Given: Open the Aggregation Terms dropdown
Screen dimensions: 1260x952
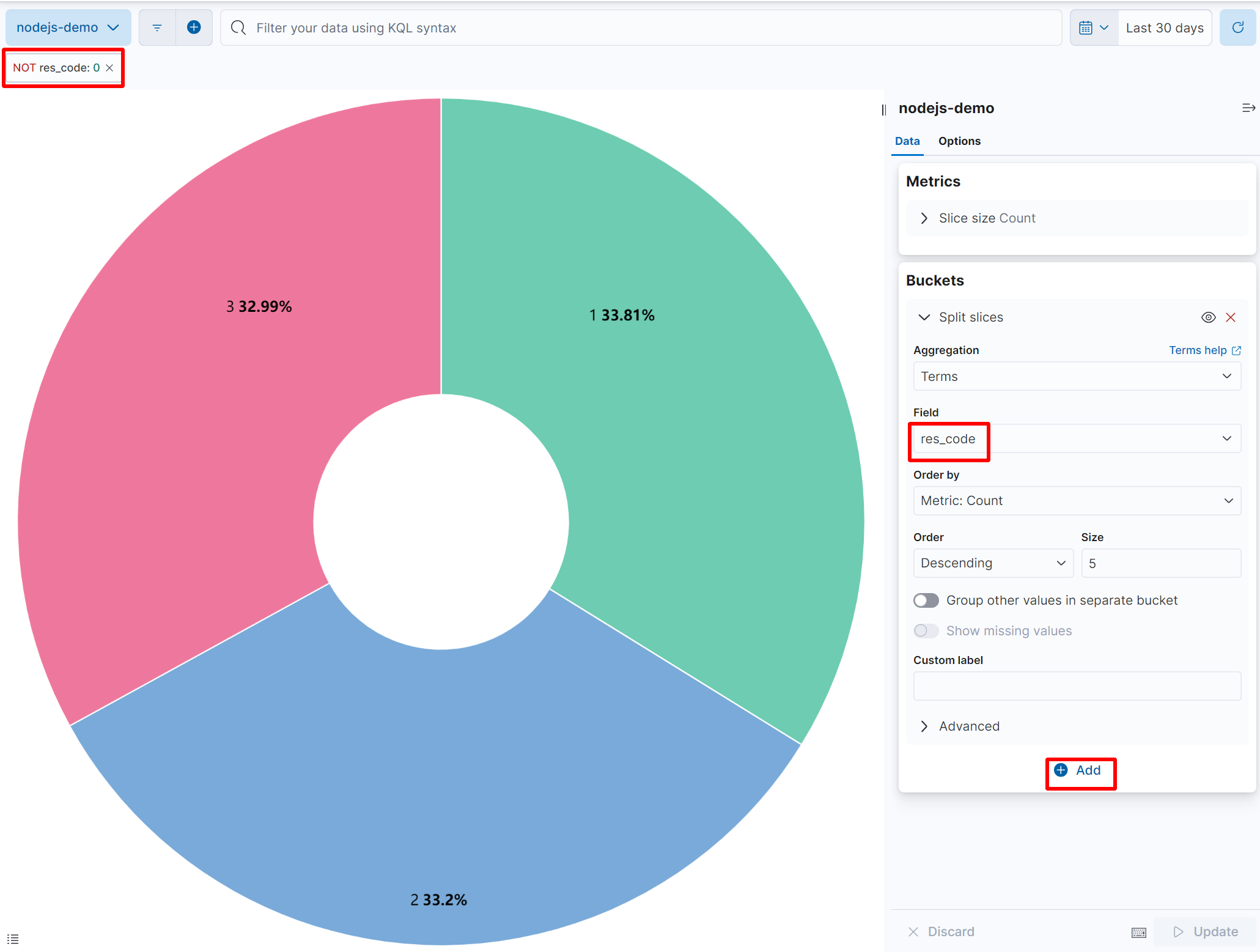Looking at the screenshot, I should click(x=1076, y=377).
